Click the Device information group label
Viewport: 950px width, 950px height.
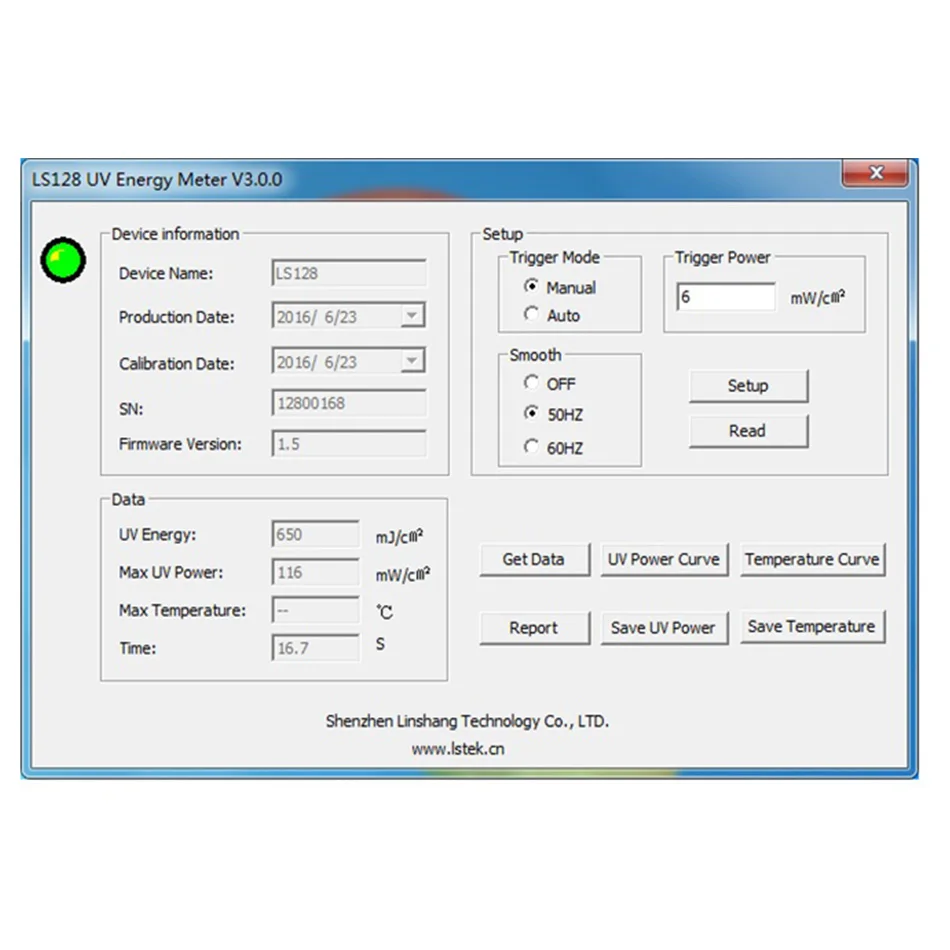176,234
